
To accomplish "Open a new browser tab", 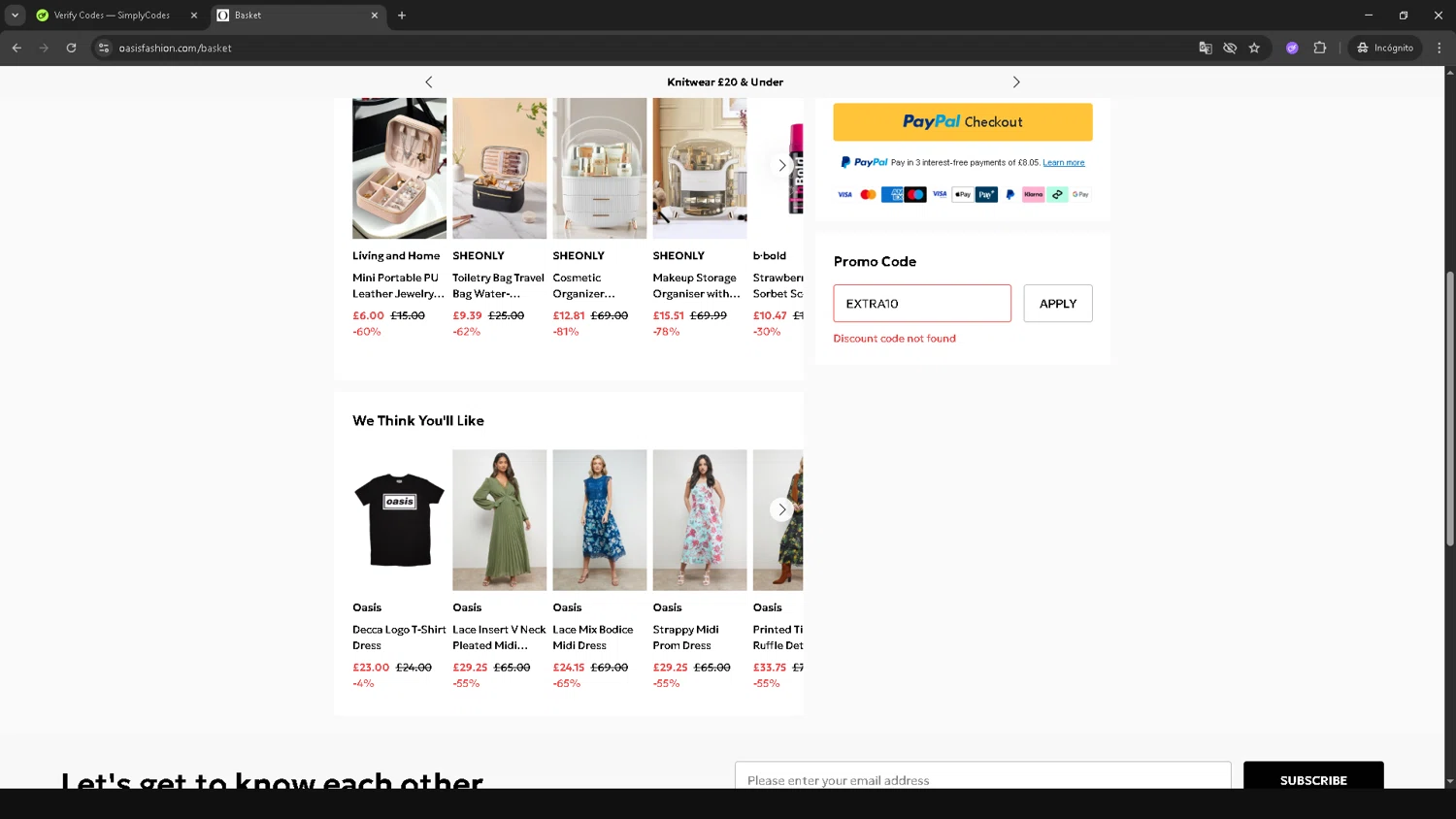I will point(402,16).
